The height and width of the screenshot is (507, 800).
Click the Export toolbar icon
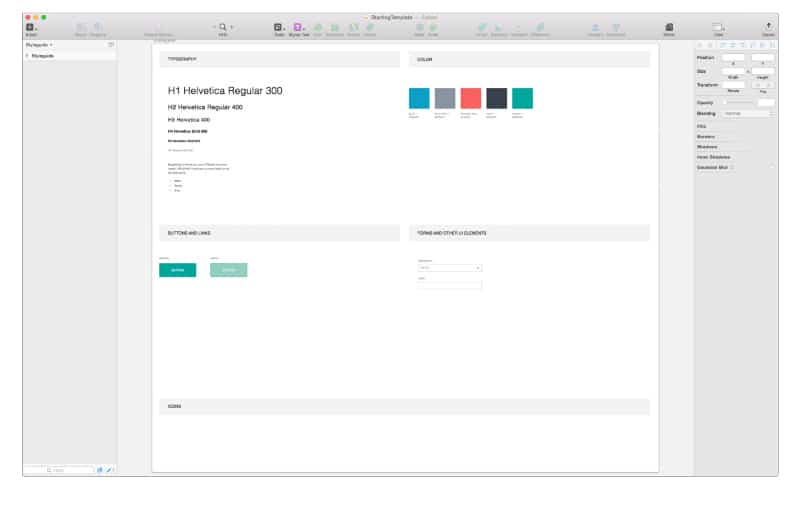[x=768, y=28]
